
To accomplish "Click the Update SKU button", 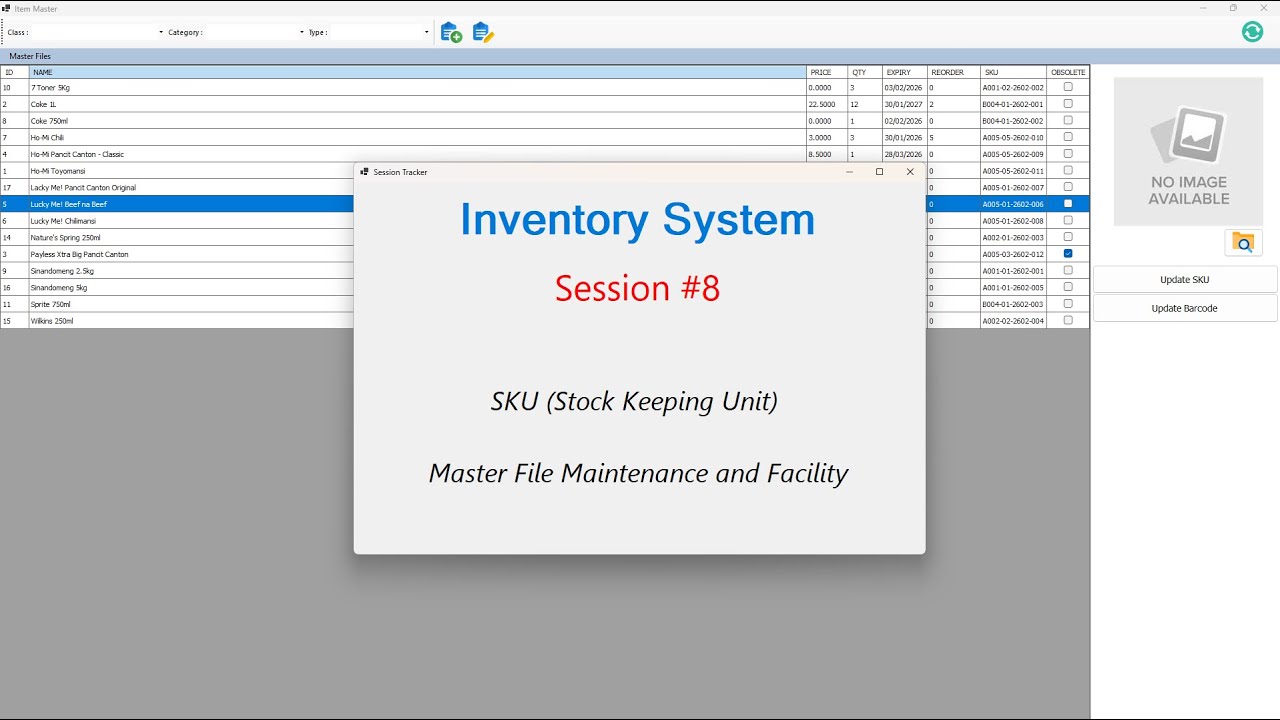I will click(x=1185, y=279).
